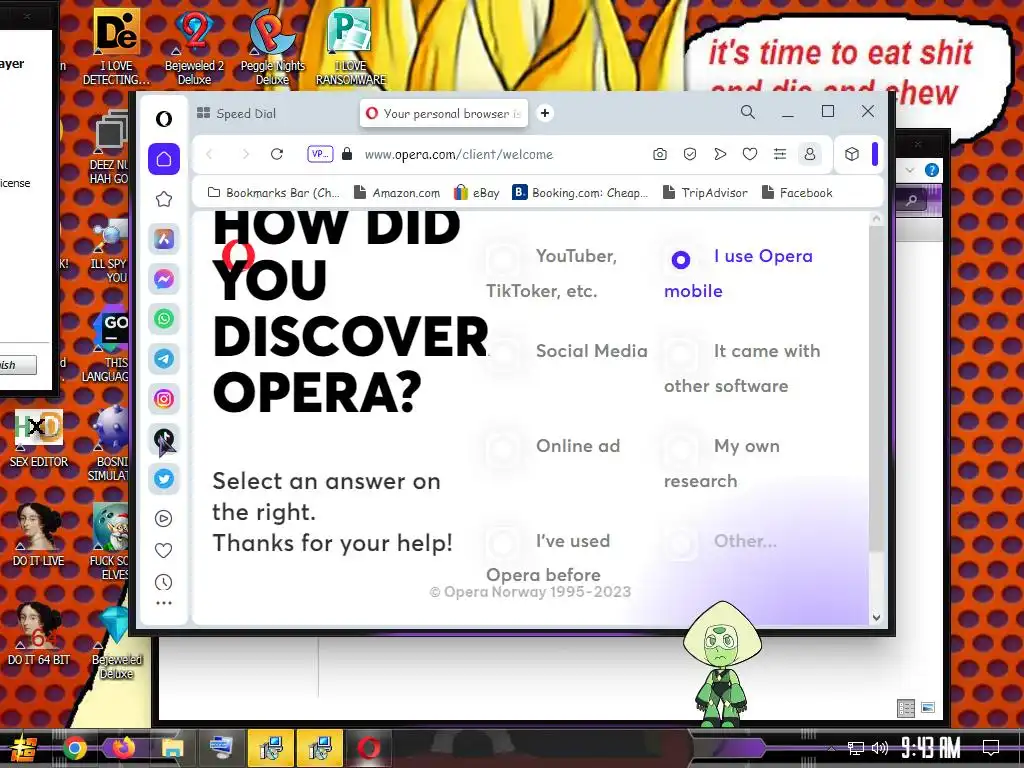Click the heart icon in the sidebar

pos(164,551)
